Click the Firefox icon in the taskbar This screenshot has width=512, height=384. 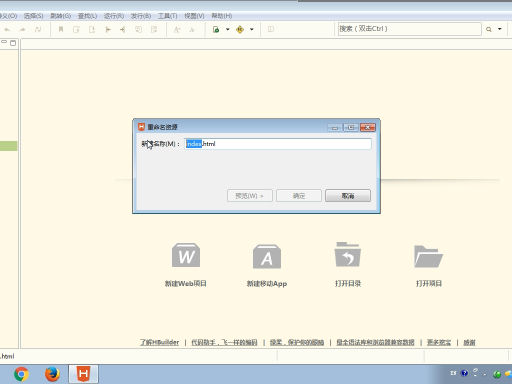[52, 374]
